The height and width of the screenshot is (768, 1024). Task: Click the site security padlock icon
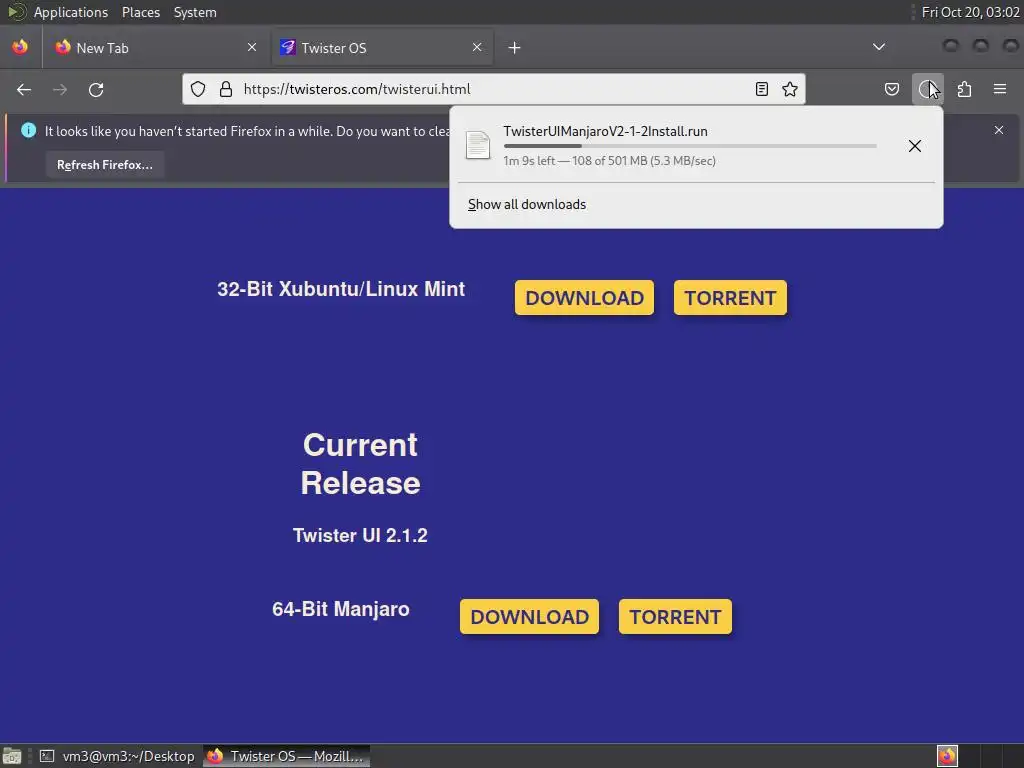pos(226,89)
